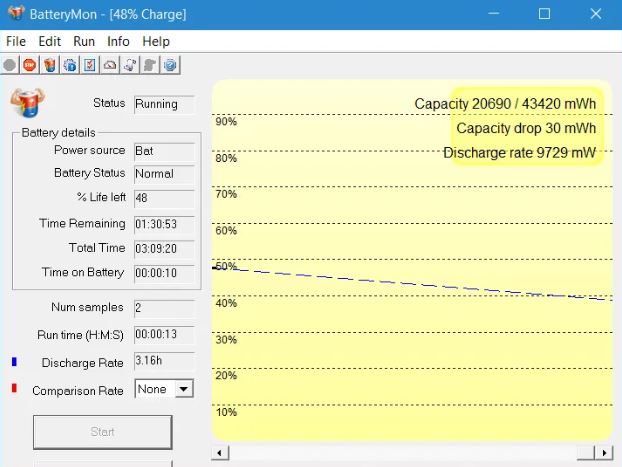Click Capacity drop 30 mWh text
Viewport: 622px width, 467px height.
526,129
